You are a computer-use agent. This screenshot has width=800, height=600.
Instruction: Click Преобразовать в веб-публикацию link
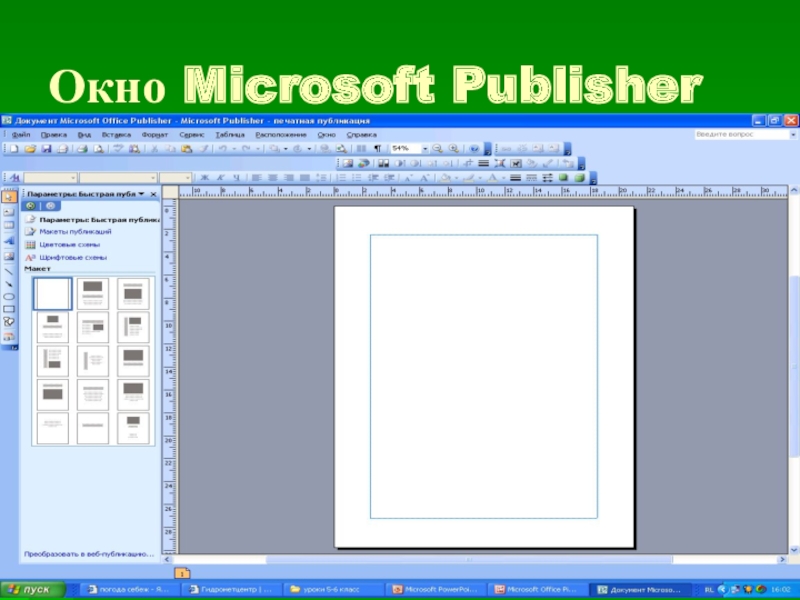tap(89, 554)
